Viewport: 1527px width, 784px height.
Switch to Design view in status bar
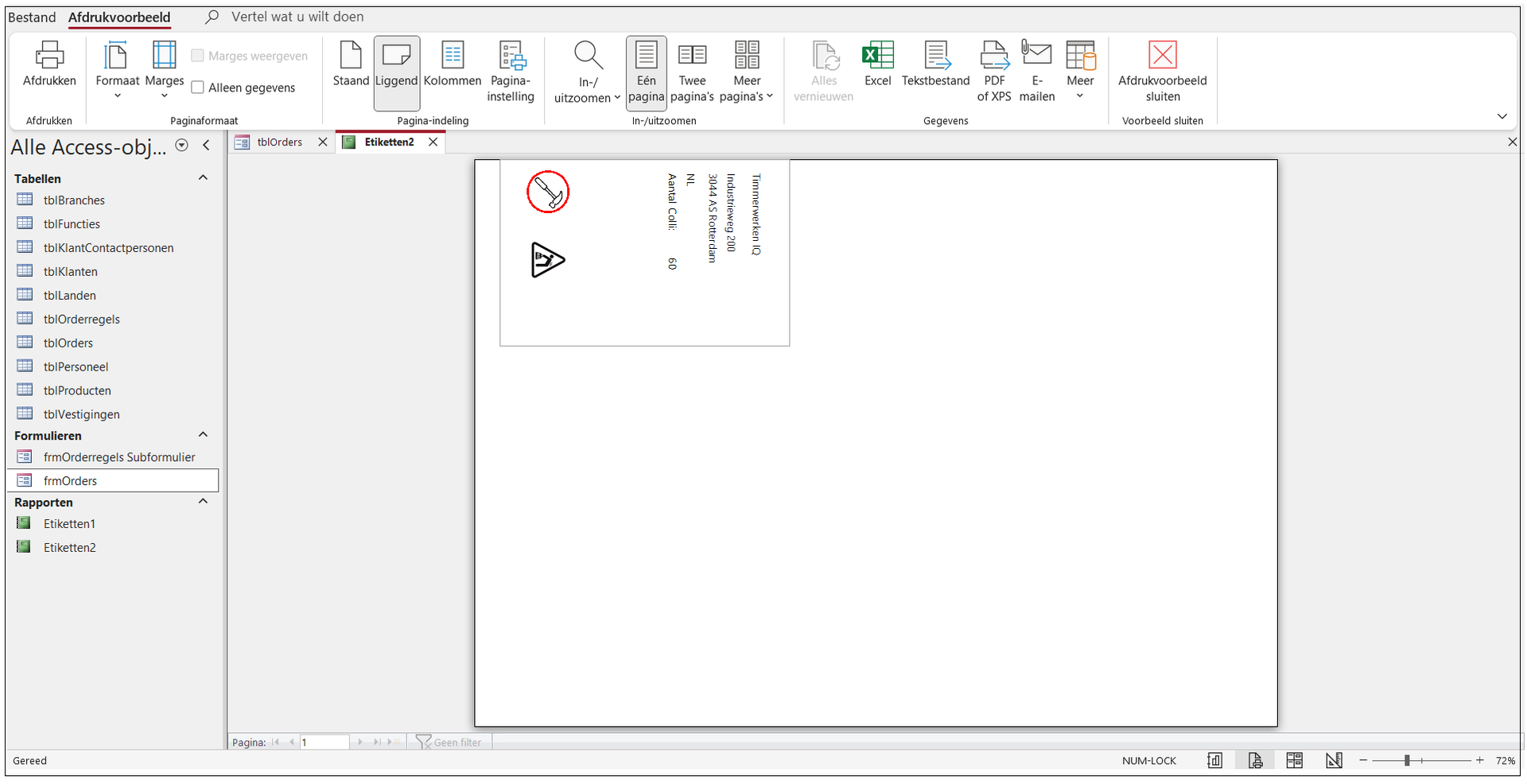pyautogui.click(x=1334, y=761)
